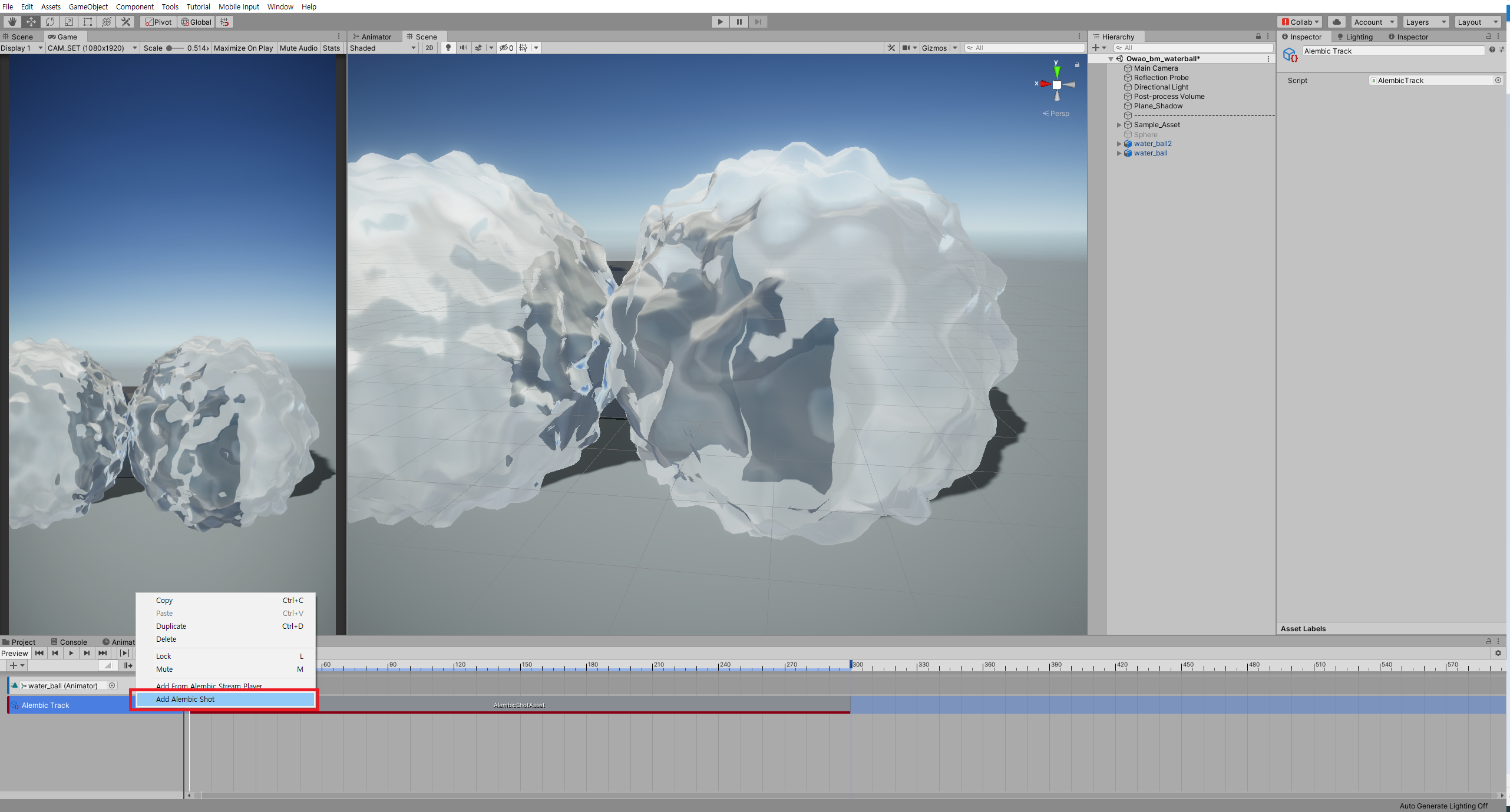The width and height of the screenshot is (1510, 812).
Task: Click the Mute Audio button
Action: point(298,48)
